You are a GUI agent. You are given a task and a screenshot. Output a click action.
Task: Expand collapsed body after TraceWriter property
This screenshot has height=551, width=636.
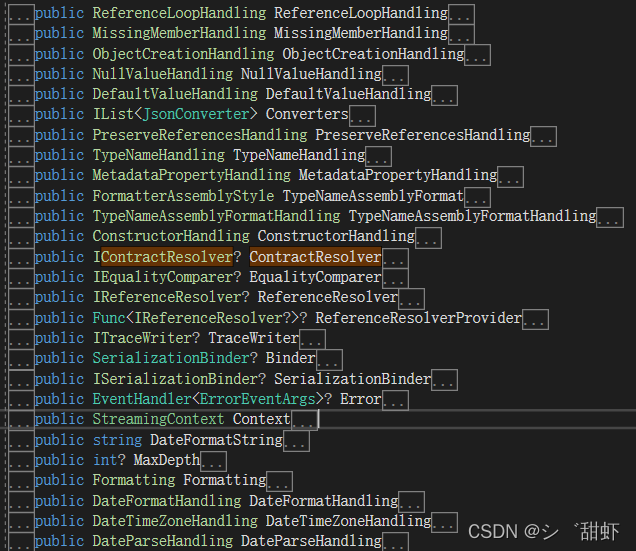pyautogui.click(x=312, y=340)
